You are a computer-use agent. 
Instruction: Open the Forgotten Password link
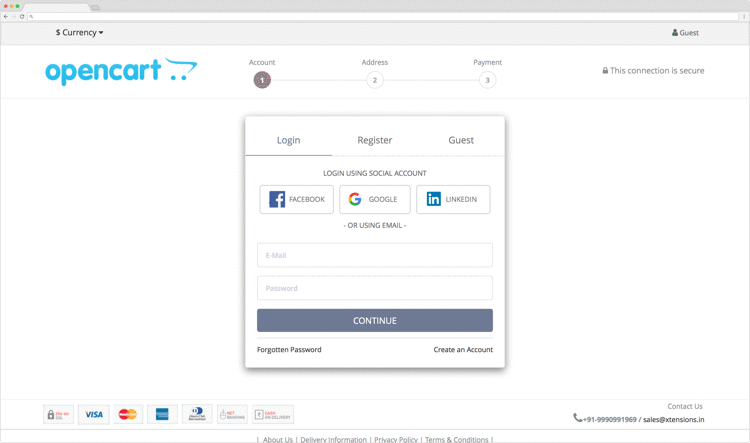point(289,350)
